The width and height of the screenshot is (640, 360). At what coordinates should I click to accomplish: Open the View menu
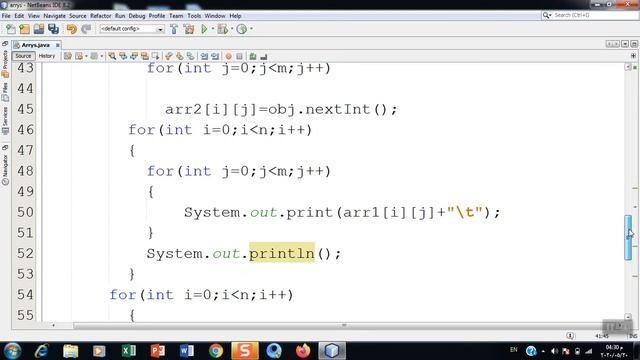click(x=34, y=16)
